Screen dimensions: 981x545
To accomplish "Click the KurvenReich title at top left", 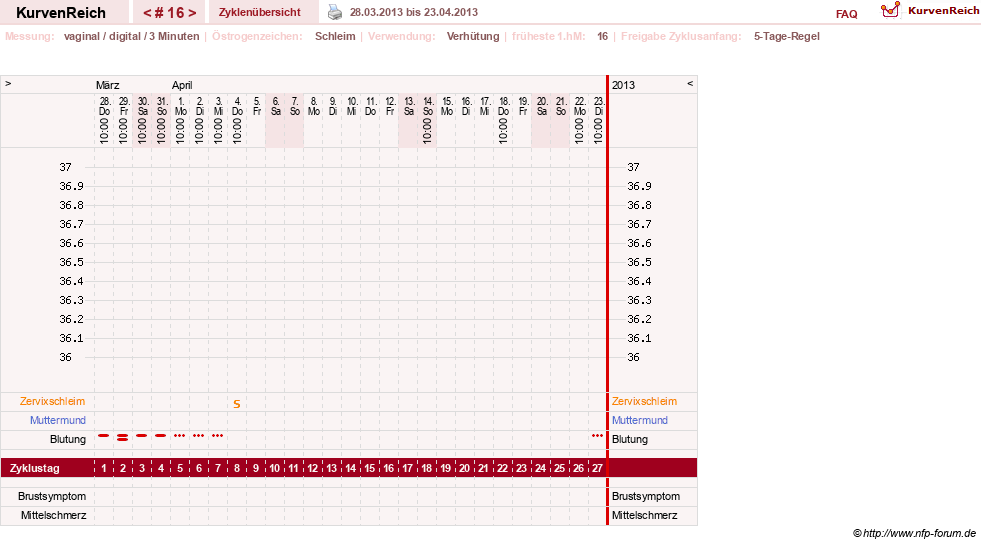I will [61, 13].
